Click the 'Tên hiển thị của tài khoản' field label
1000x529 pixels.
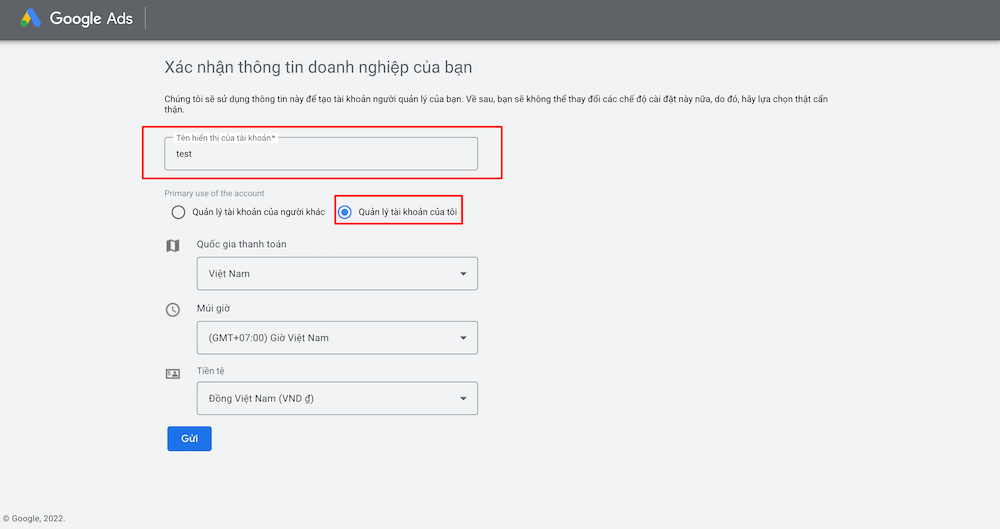(x=225, y=137)
